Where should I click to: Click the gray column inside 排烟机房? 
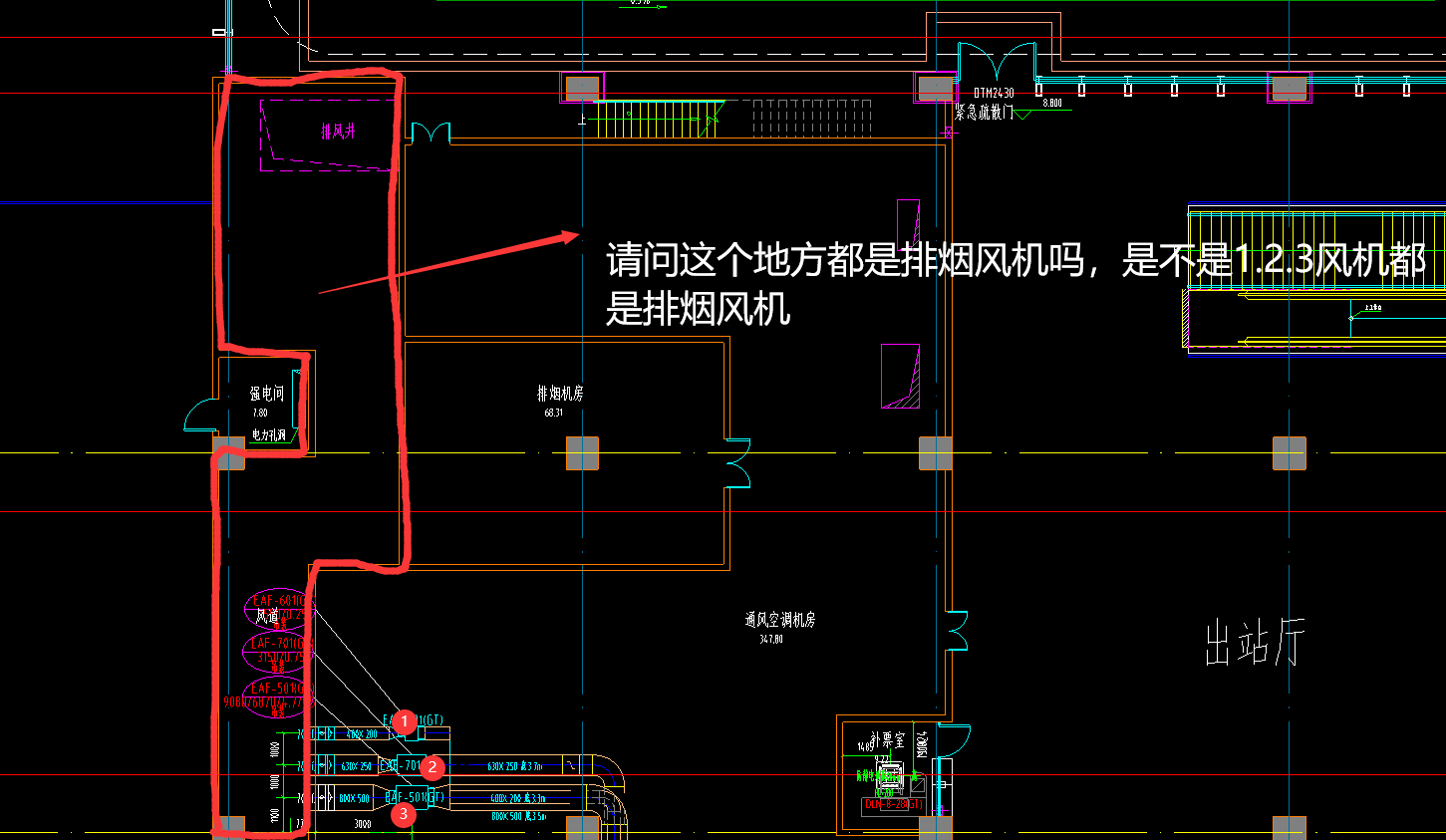click(x=582, y=453)
